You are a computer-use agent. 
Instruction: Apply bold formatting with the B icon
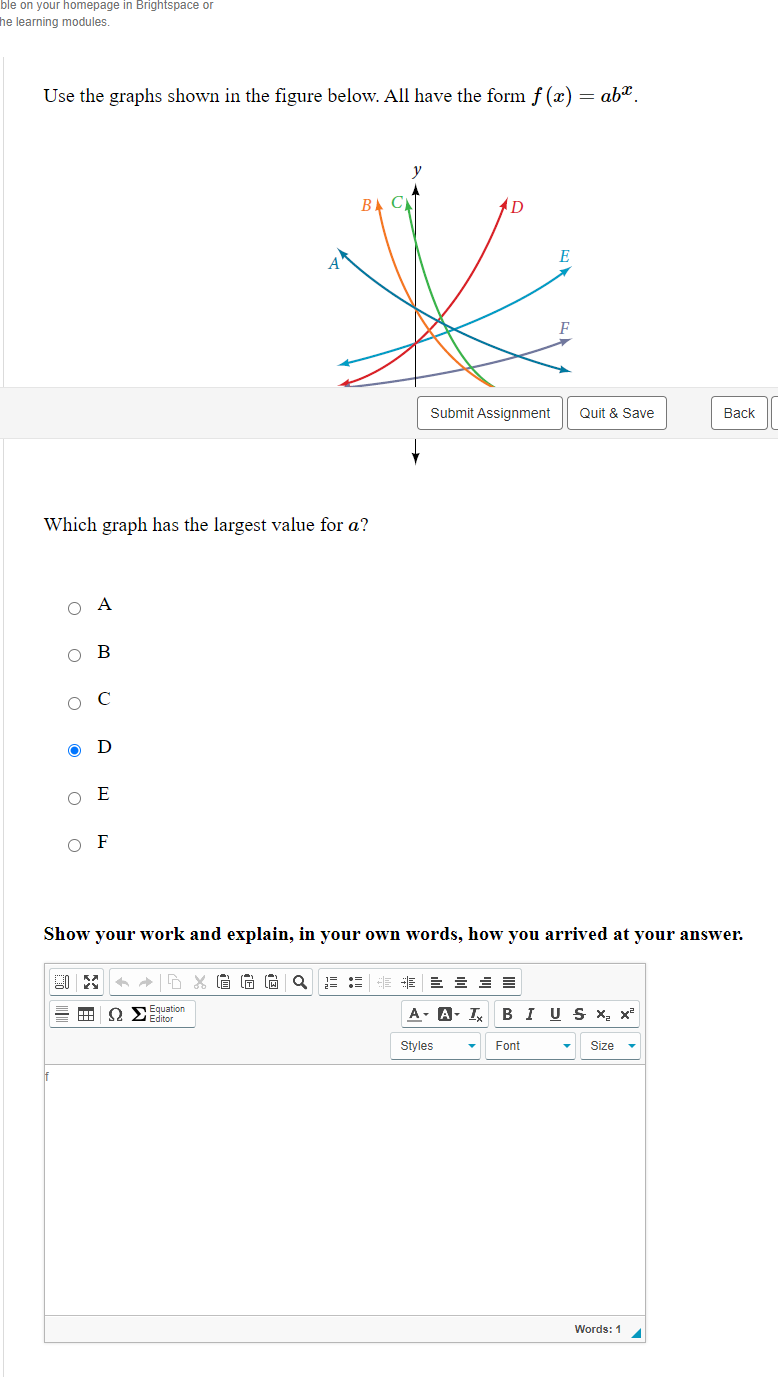pyautogui.click(x=508, y=1014)
